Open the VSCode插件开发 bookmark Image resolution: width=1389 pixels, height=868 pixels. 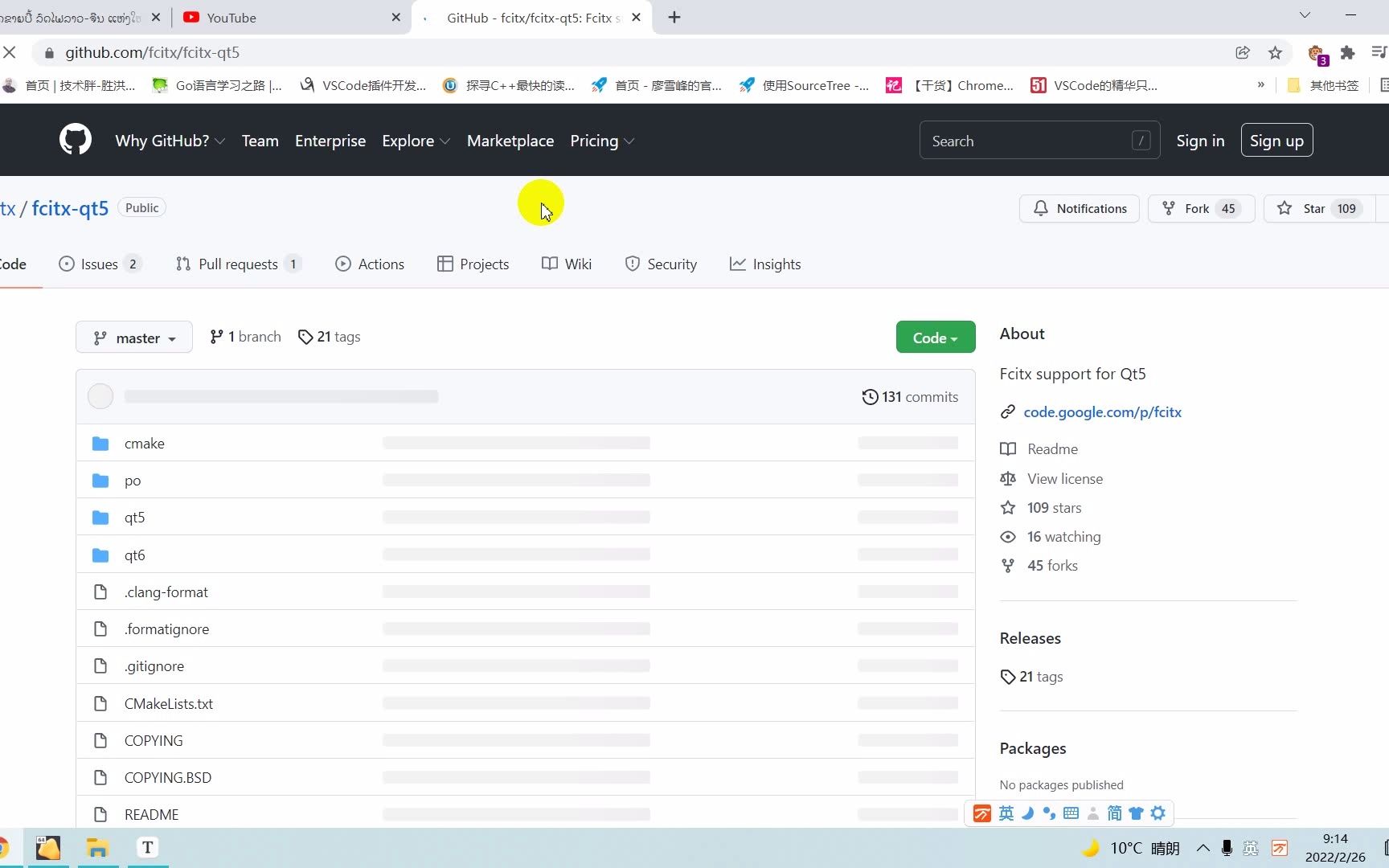click(363, 85)
